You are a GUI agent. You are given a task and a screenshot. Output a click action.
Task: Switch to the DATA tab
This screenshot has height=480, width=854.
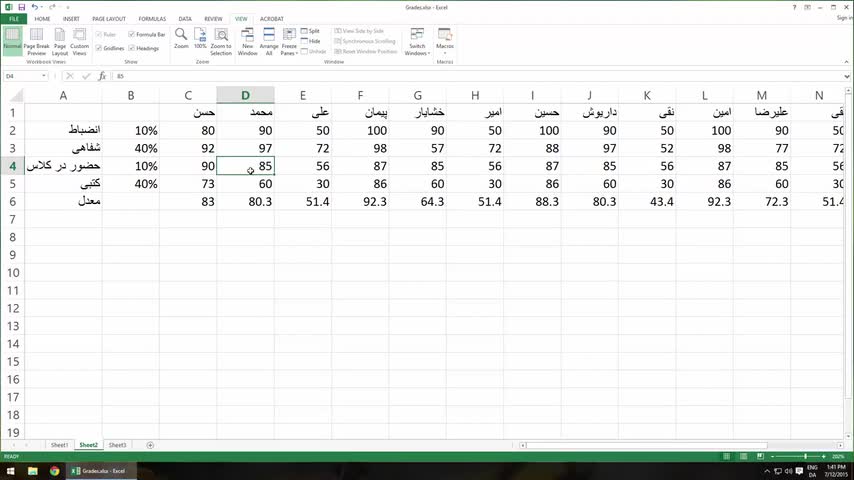[185, 19]
